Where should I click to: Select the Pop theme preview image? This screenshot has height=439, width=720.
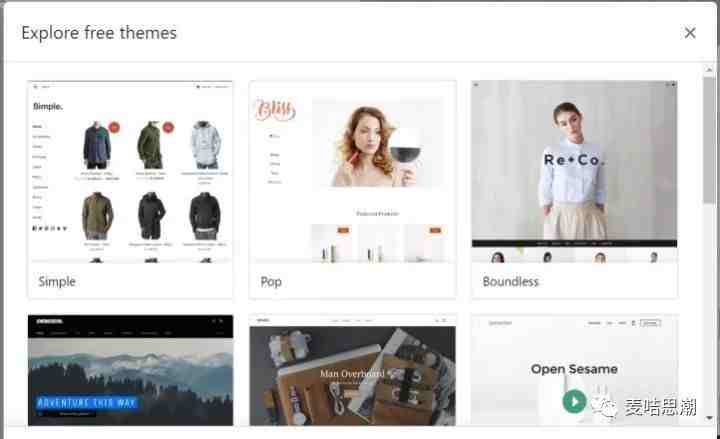352,172
